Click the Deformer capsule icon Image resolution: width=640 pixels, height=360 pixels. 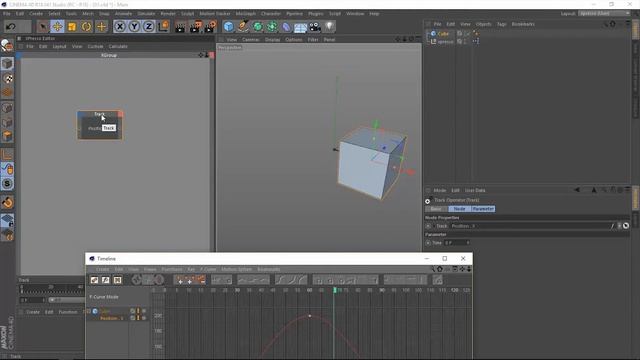point(286,27)
